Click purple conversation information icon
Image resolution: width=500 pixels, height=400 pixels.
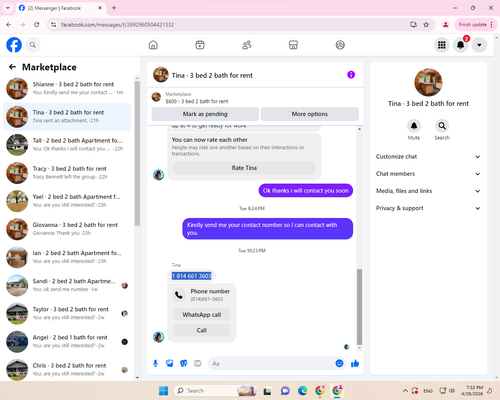[x=351, y=75]
